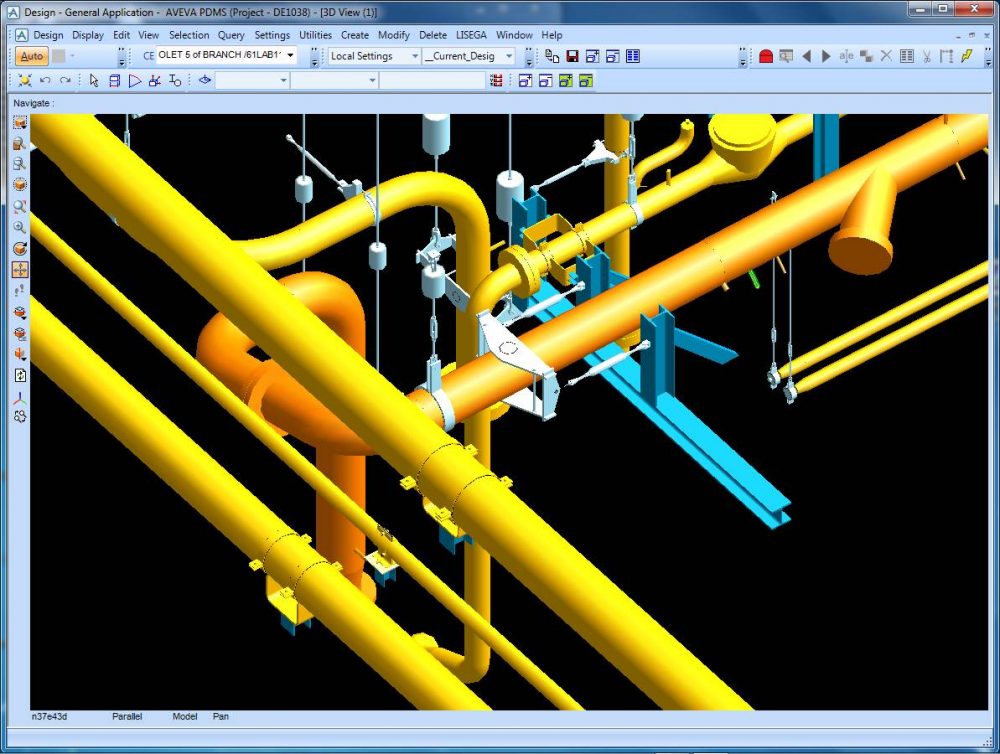Image resolution: width=1000 pixels, height=754 pixels.
Task: Click the red save floppy disk icon
Action: pos(572,56)
